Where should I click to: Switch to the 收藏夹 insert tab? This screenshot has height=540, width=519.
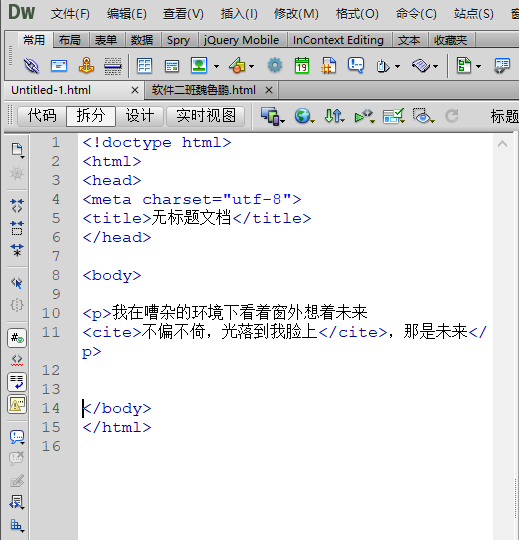(x=450, y=40)
